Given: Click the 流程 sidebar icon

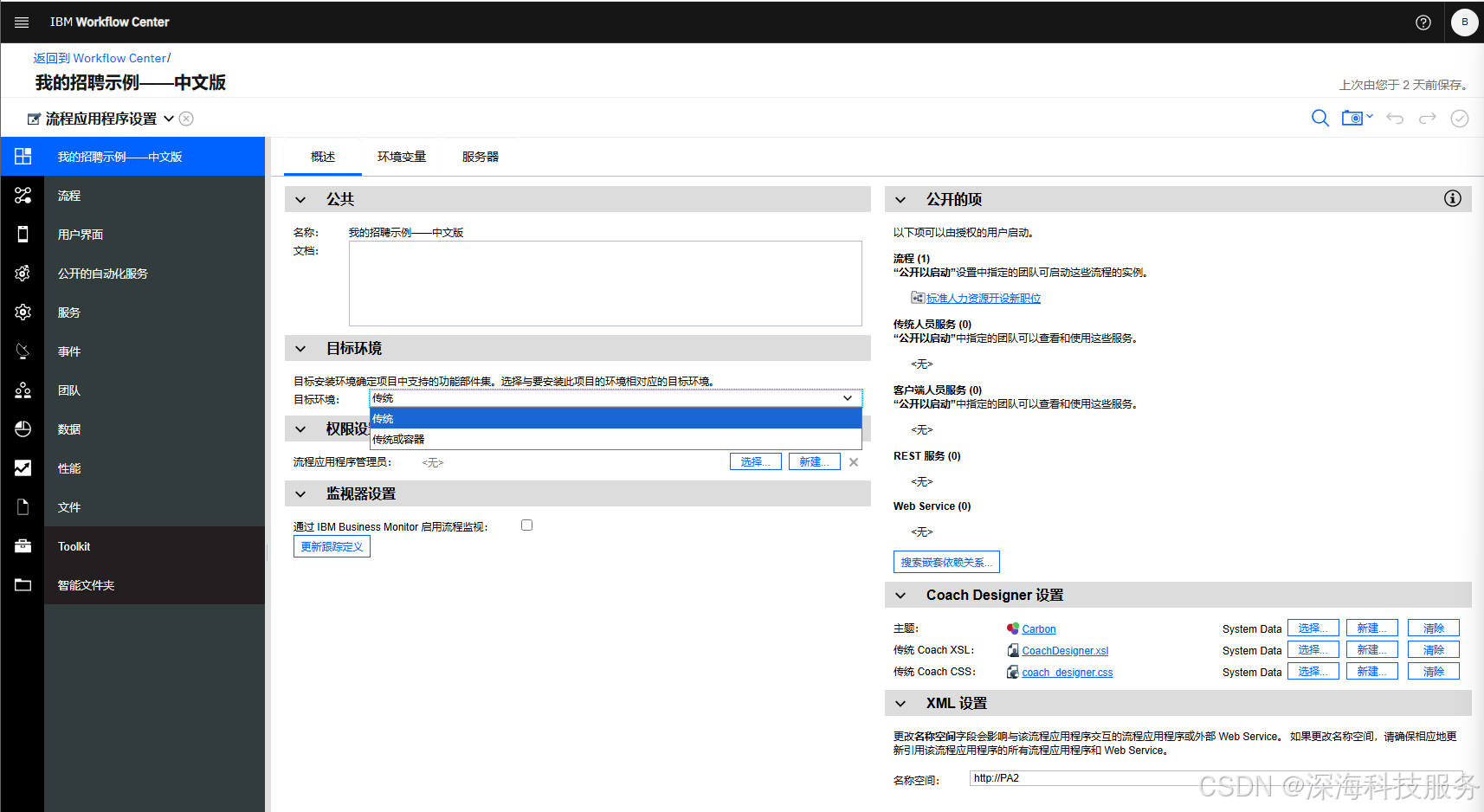Looking at the screenshot, I should click(23, 196).
